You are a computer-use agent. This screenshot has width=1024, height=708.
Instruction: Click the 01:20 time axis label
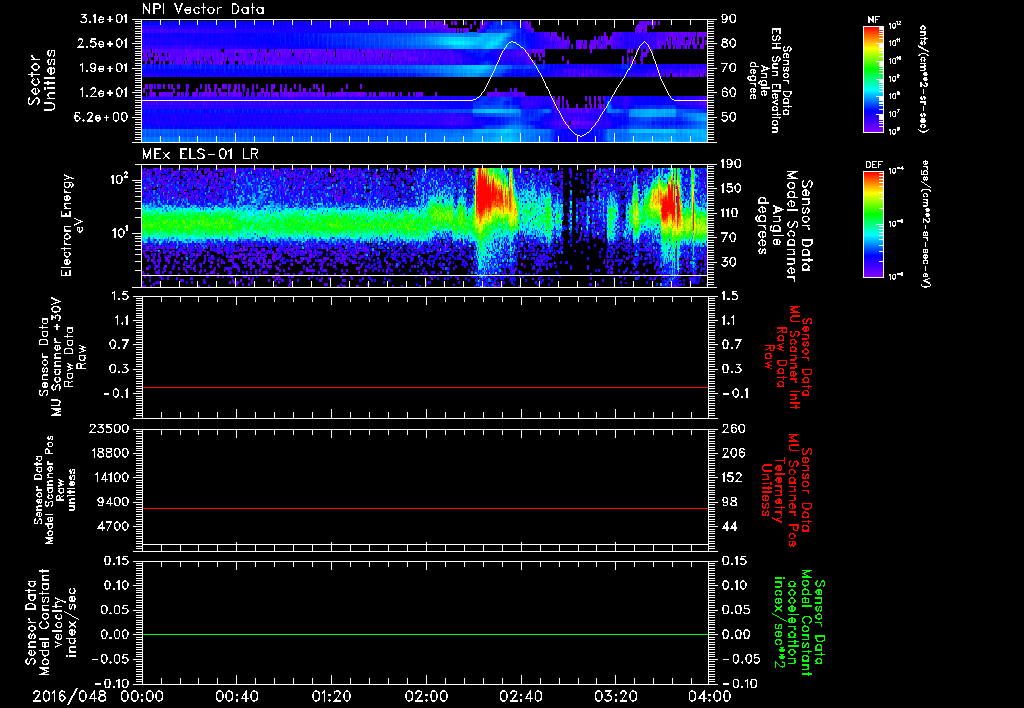click(x=331, y=696)
